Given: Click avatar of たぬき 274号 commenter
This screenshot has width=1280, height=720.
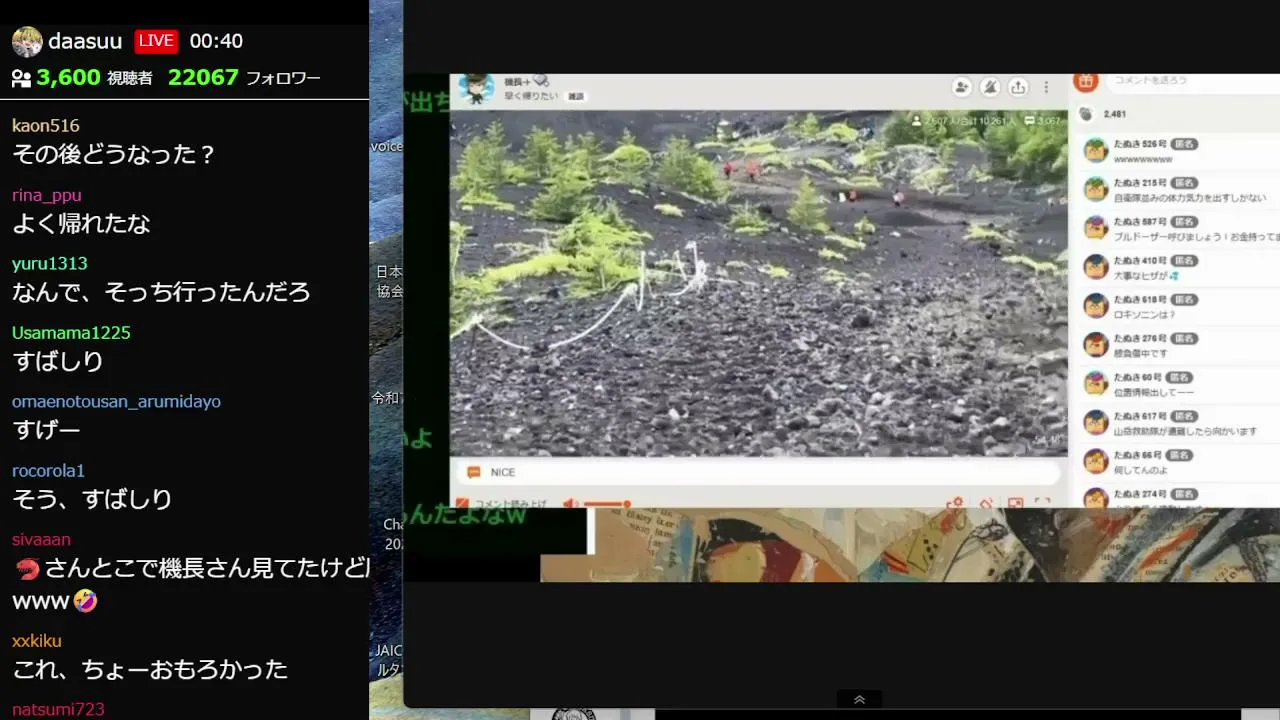Looking at the screenshot, I should pyautogui.click(x=1096, y=498).
